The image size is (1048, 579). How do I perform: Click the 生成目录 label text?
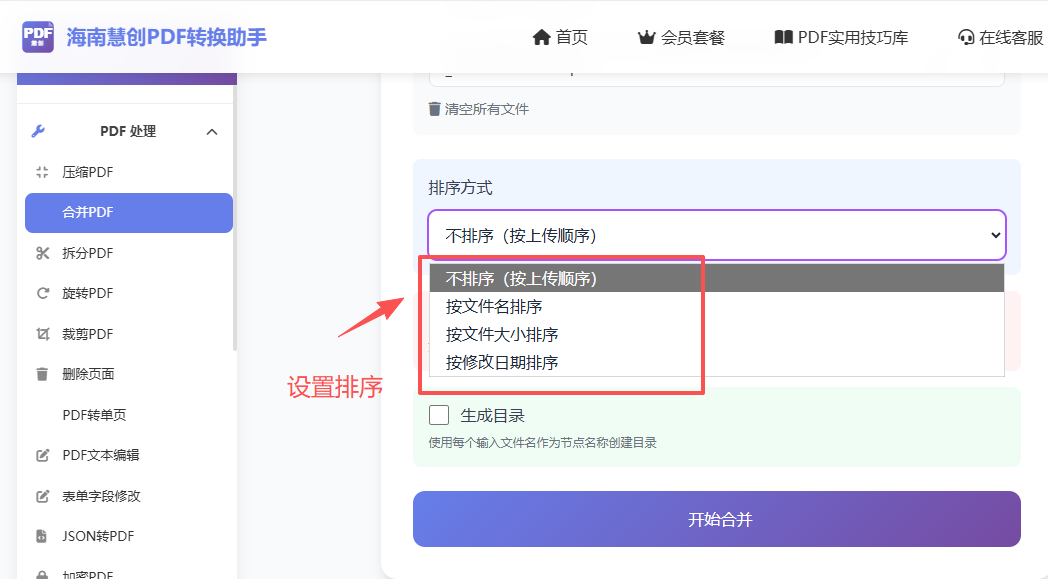point(493,415)
